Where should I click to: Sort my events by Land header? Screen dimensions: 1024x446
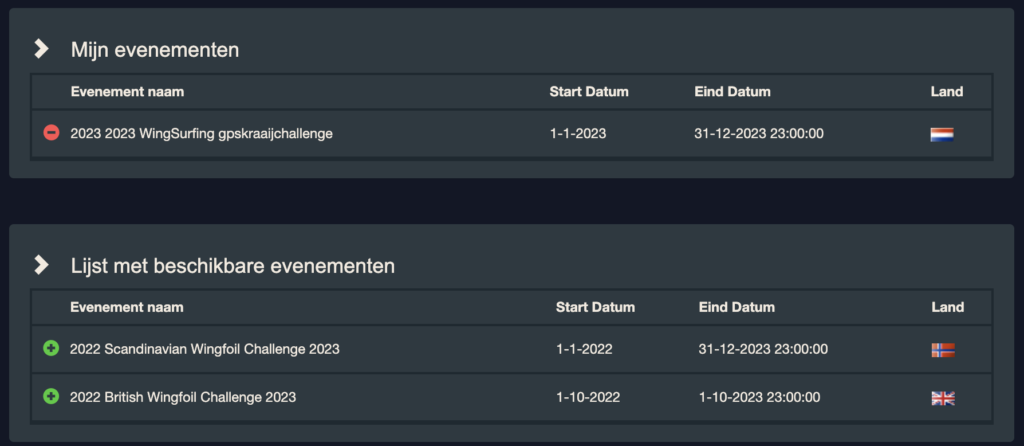click(947, 91)
